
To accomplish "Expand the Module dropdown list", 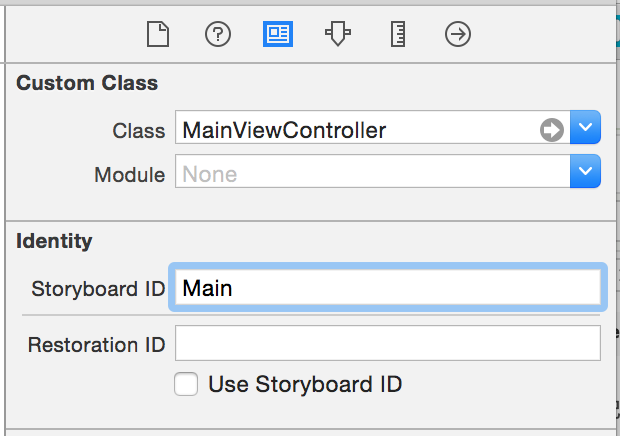I will click(586, 171).
